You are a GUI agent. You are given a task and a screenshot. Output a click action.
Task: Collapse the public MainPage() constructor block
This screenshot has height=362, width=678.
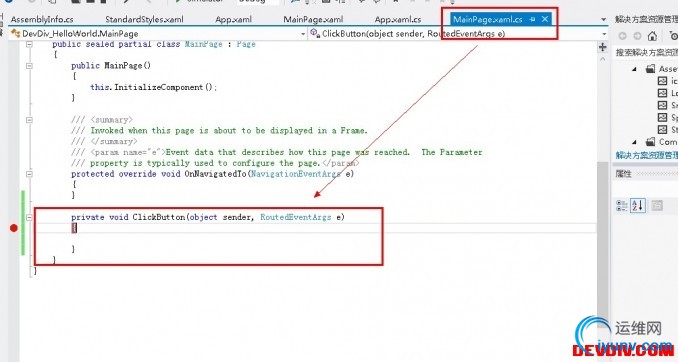29,66
